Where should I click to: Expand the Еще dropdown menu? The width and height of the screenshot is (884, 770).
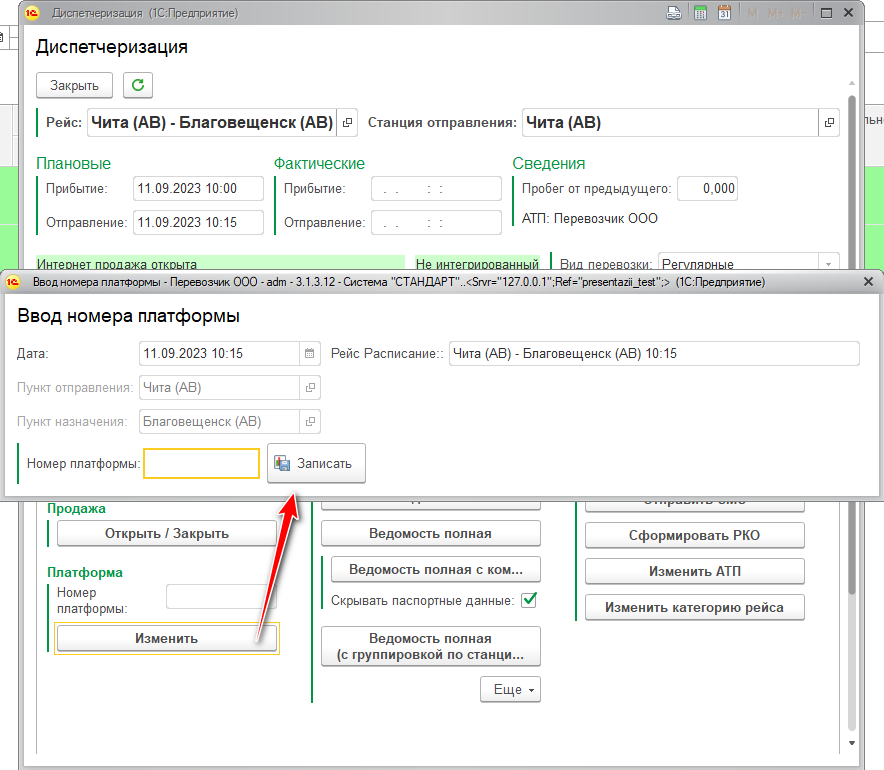pyautogui.click(x=511, y=690)
